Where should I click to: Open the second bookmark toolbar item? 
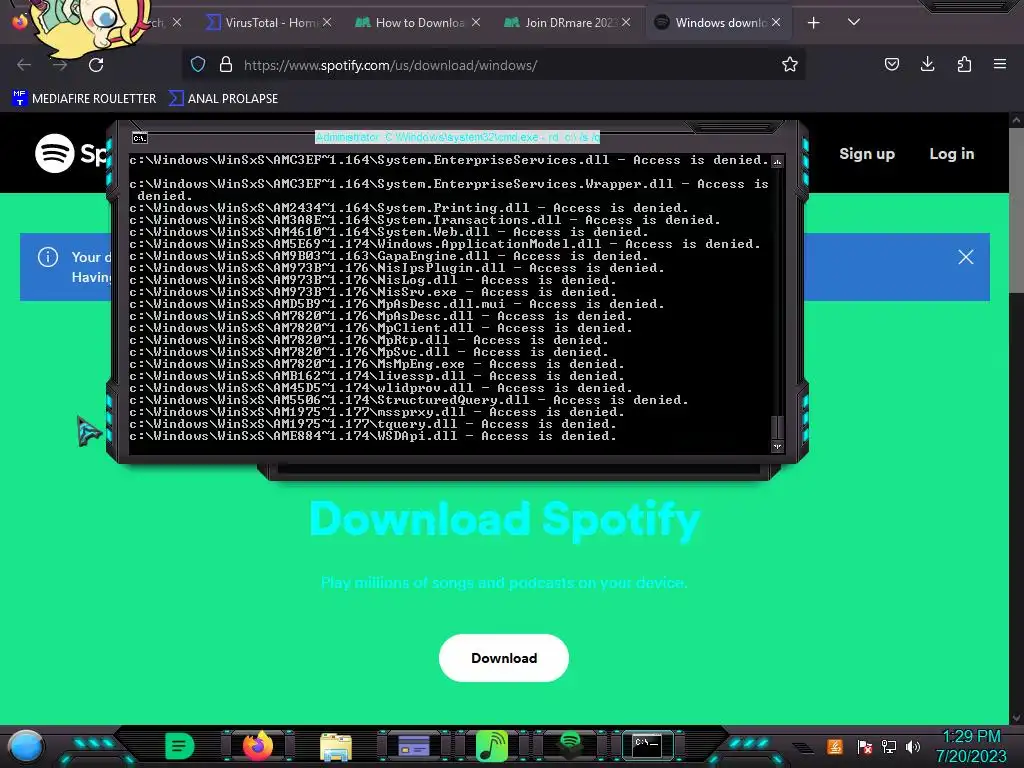pos(223,99)
